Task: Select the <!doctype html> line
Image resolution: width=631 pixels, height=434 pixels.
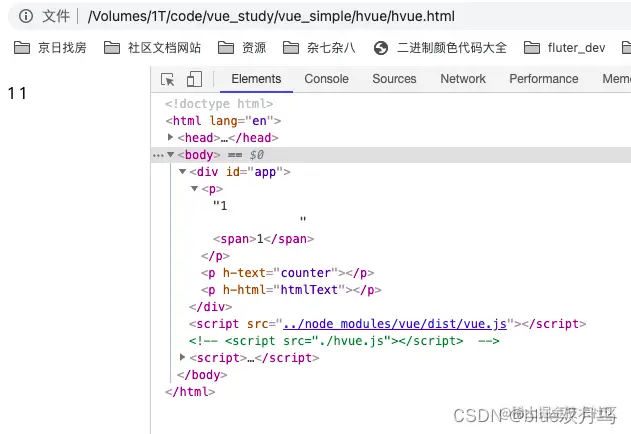Action: pyautogui.click(x=219, y=104)
